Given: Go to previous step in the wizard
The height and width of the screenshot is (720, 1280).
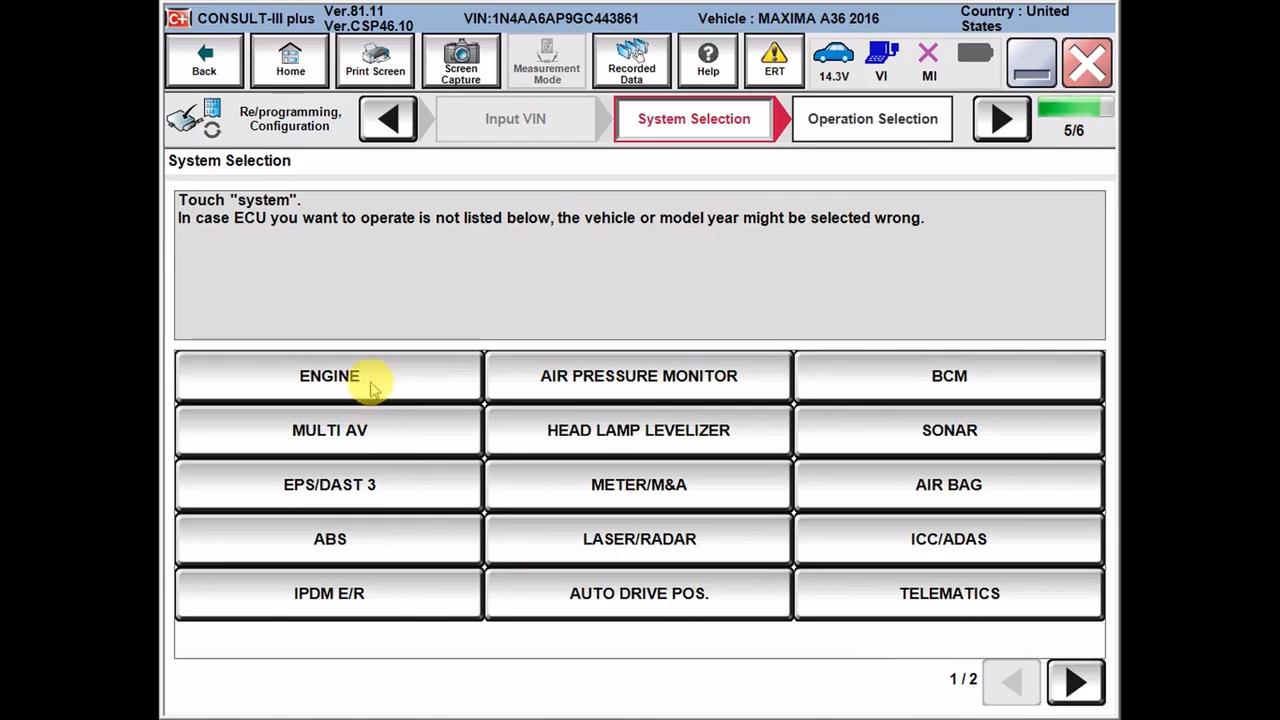Looking at the screenshot, I should tap(388, 119).
